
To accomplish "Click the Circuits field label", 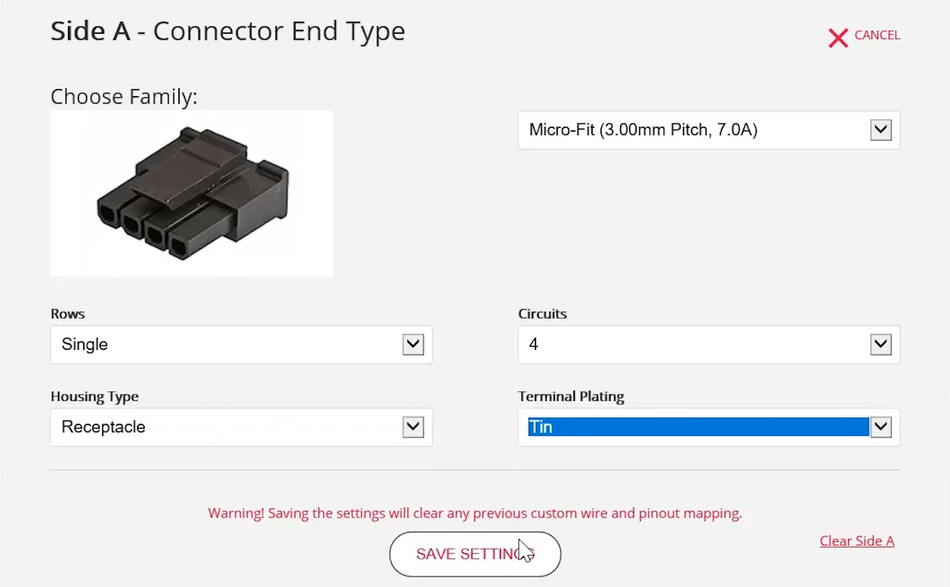I will tap(542, 314).
